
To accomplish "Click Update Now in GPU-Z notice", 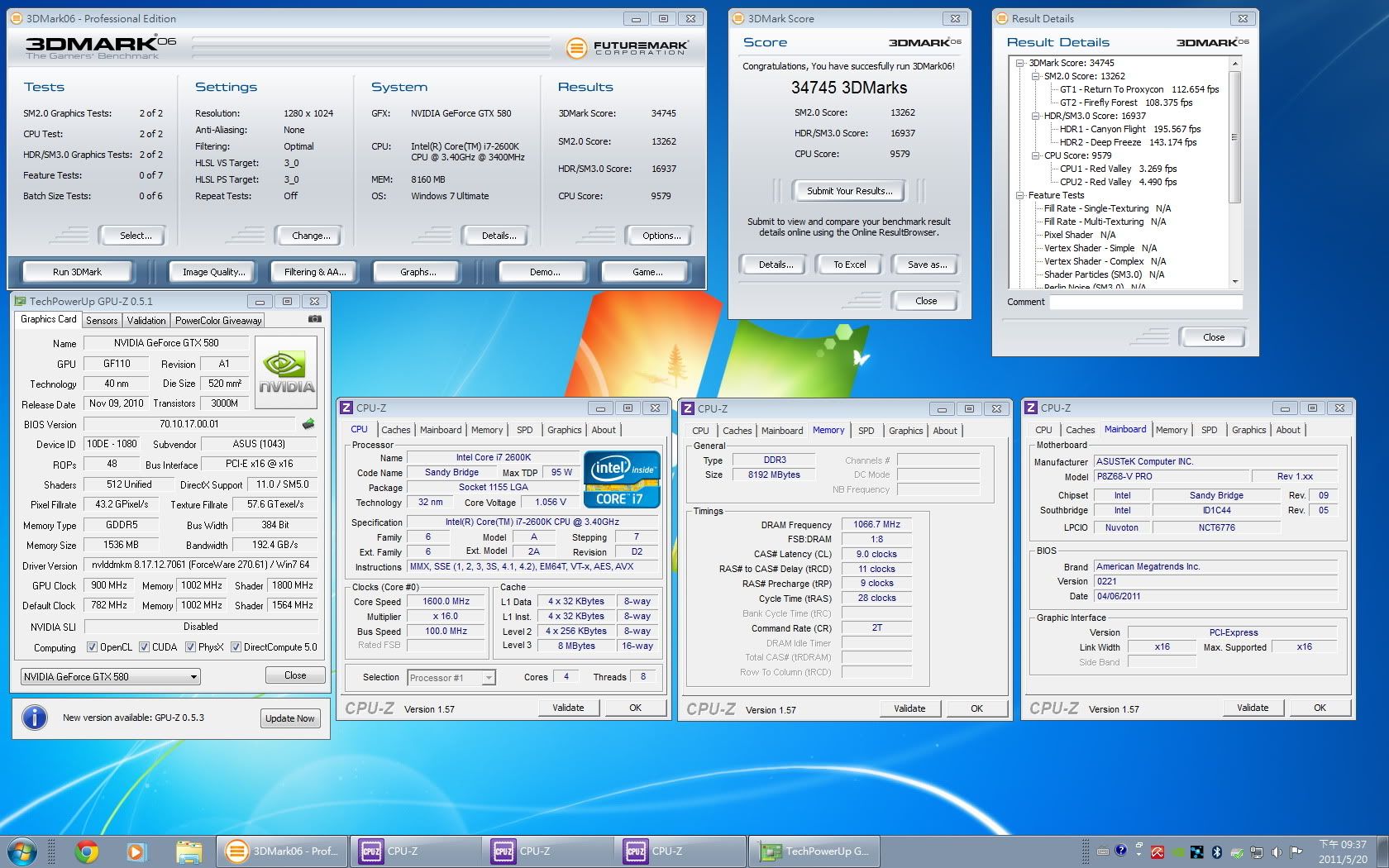I will pos(289,718).
